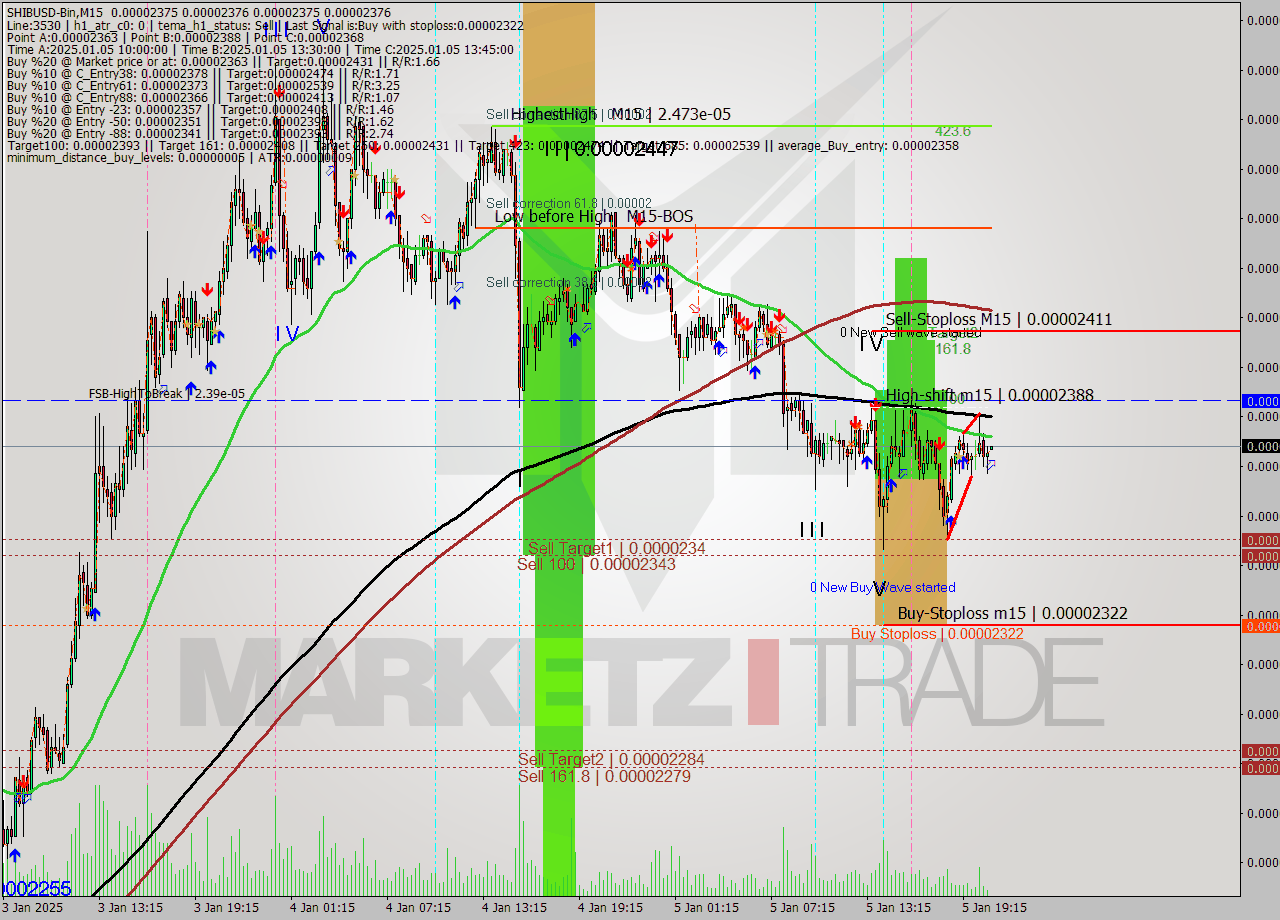Click the '4 Jan 01:15' time axis label
The image size is (1280, 920).
322,908
